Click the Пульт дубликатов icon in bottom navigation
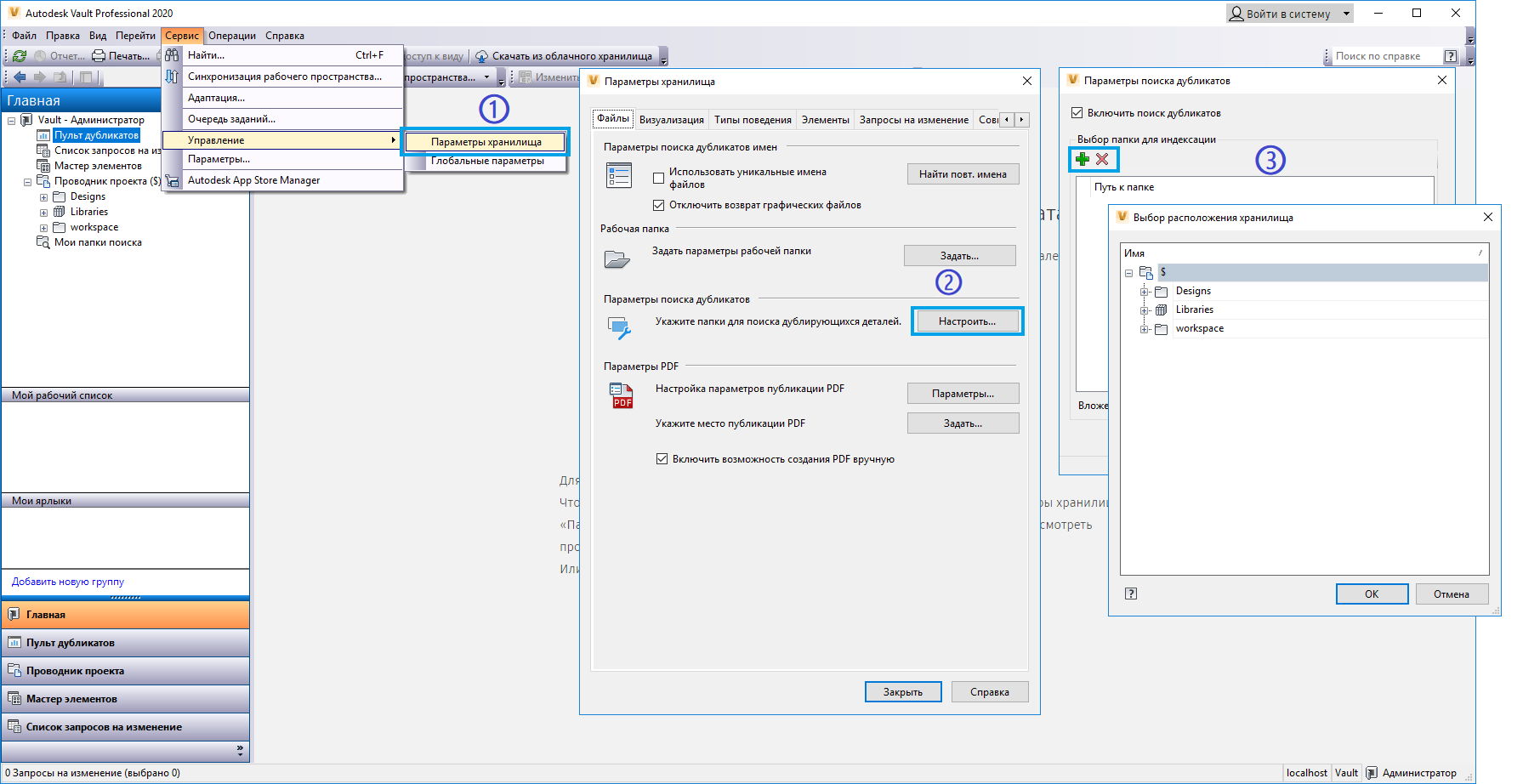1540x784 pixels. tap(14, 643)
